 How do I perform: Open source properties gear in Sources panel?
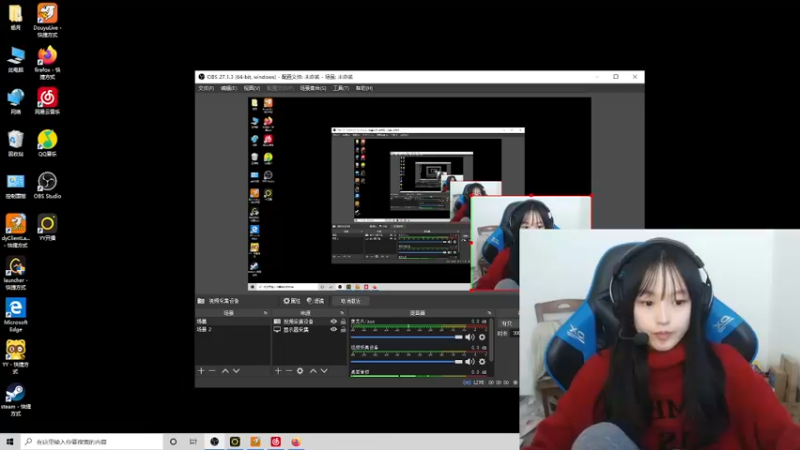tap(300, 371)
